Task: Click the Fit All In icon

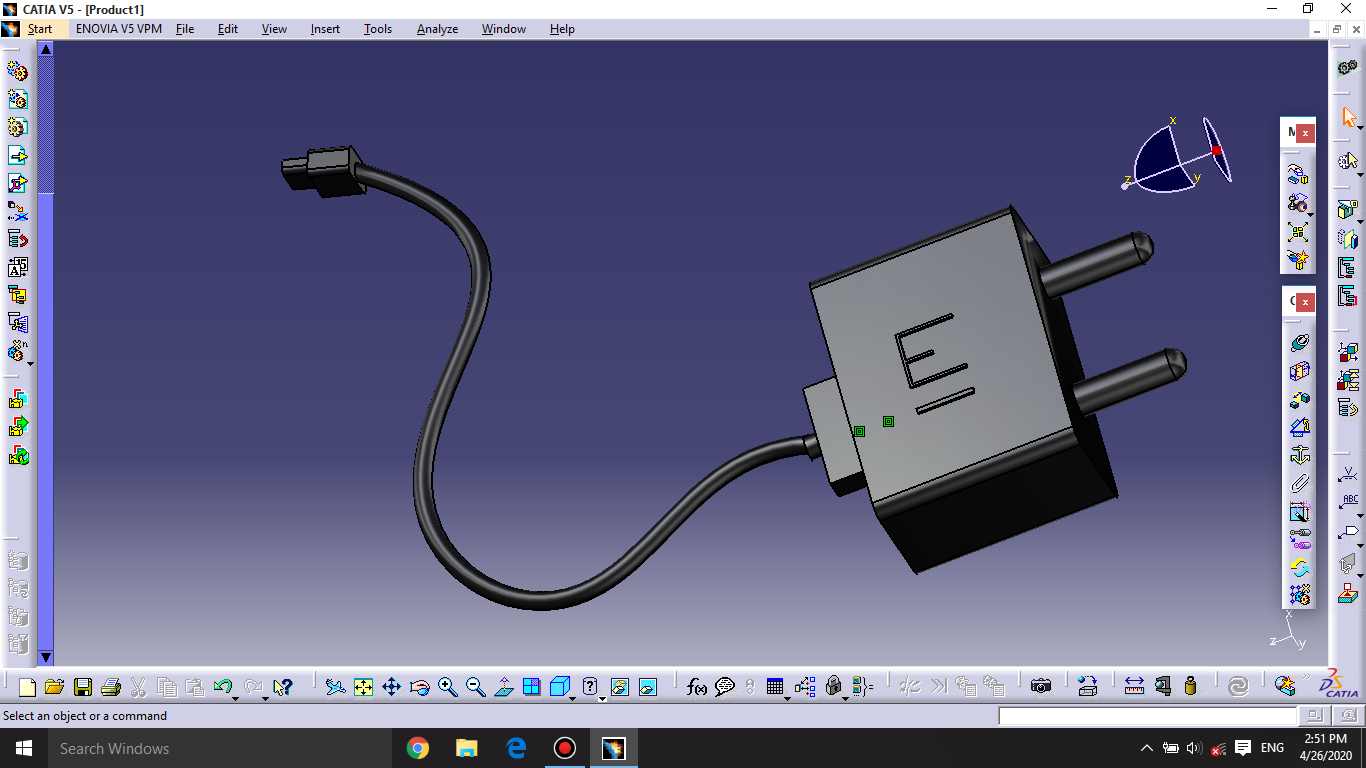Action: point(364,687)
